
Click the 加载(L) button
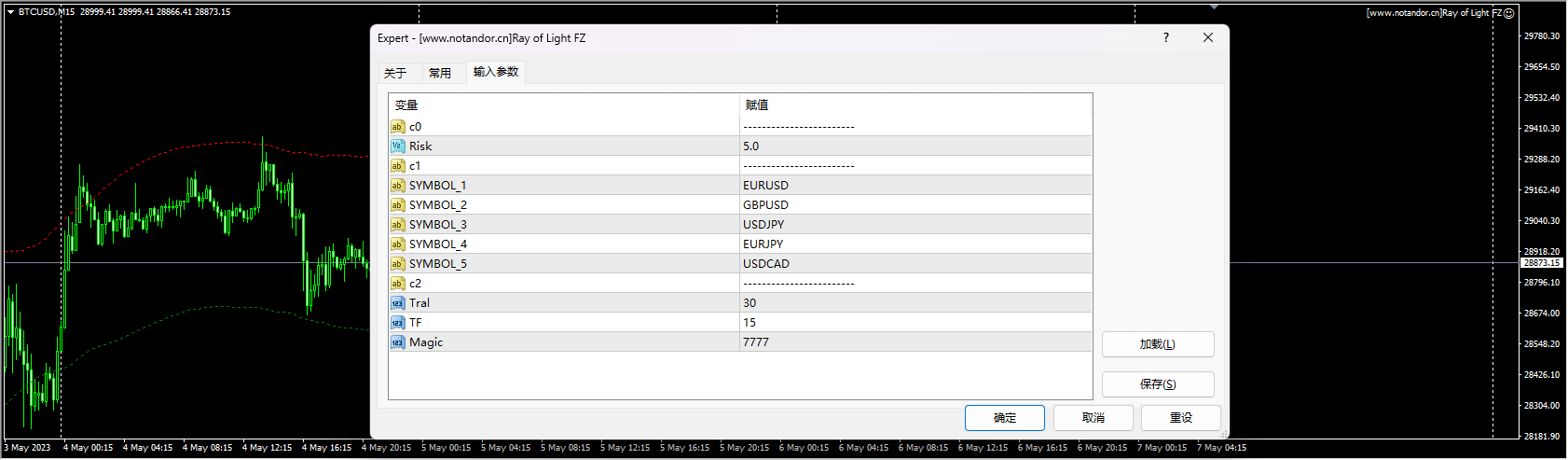point(1158,344)
